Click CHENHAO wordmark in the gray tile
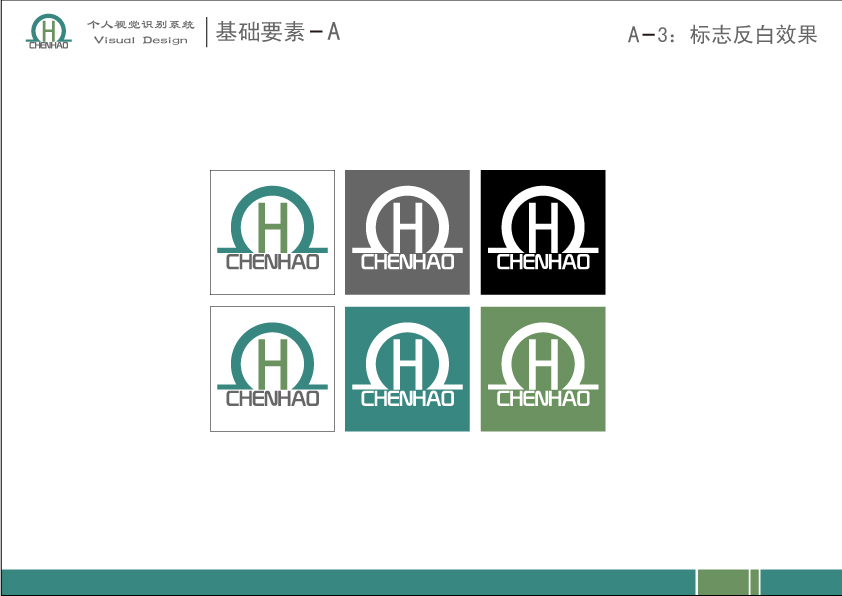Image resolution: width=842 pixels, height=596 pixels. click(408, 262)
